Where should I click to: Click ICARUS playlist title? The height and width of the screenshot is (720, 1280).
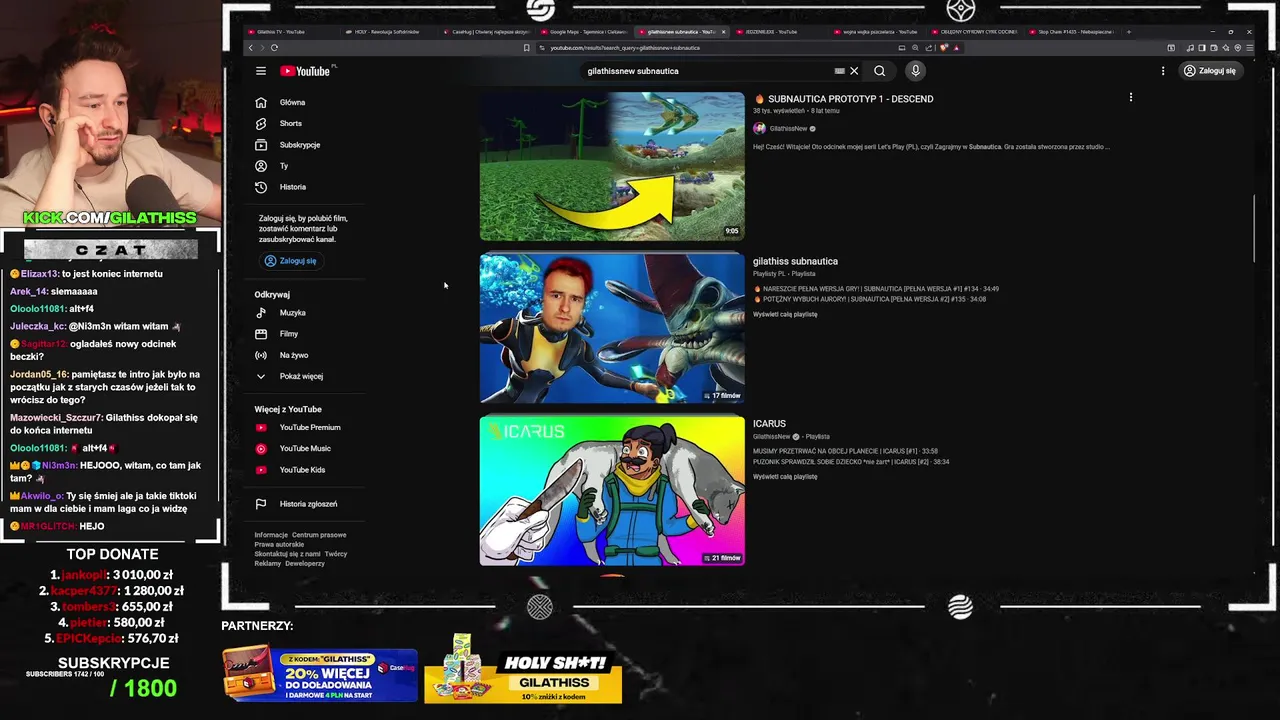(769, 424)
